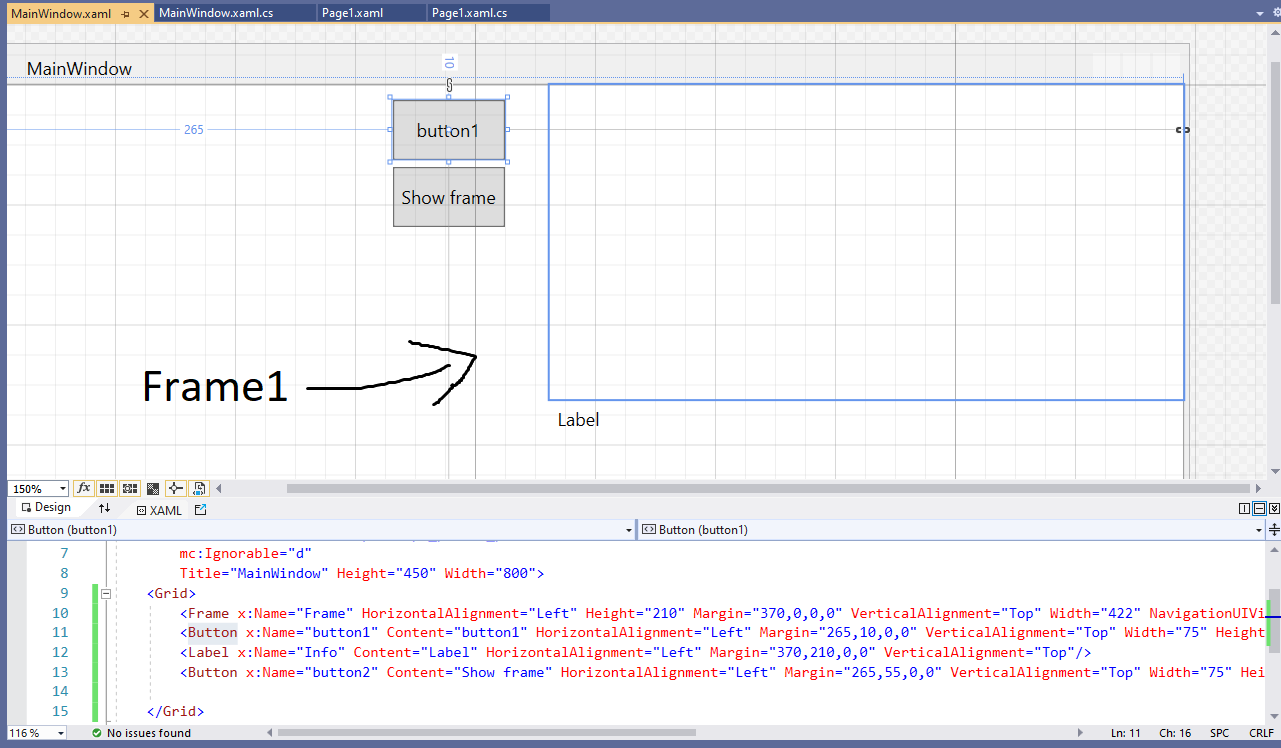Pop out the XAML editor window

tap(200, 510)
